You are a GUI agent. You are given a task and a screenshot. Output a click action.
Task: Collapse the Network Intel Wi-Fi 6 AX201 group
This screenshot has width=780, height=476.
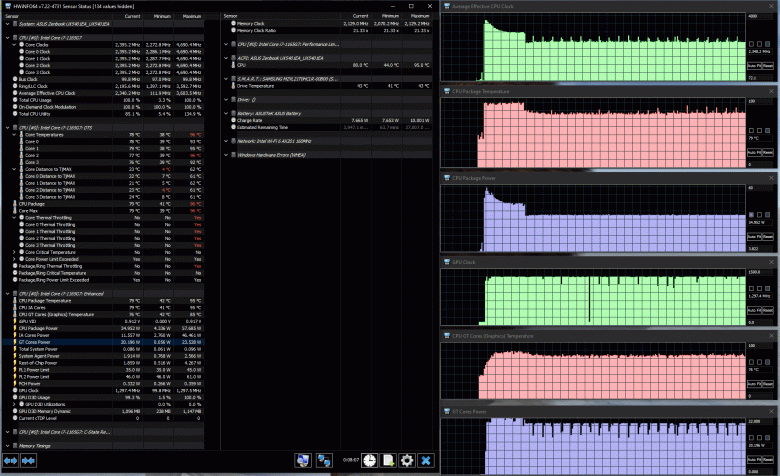point(226,141)
